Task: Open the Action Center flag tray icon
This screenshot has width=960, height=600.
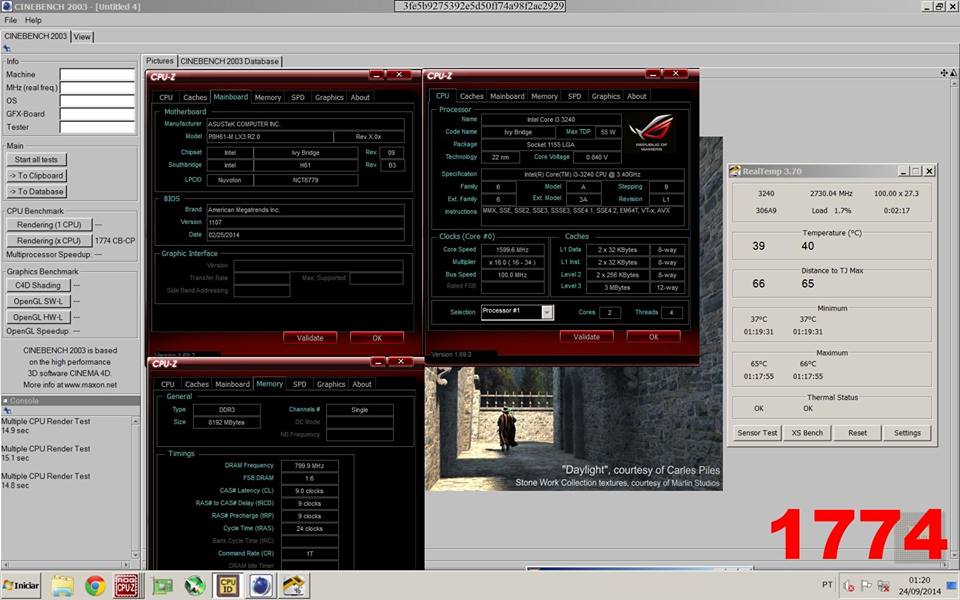Action: click(x=866, y=586)
